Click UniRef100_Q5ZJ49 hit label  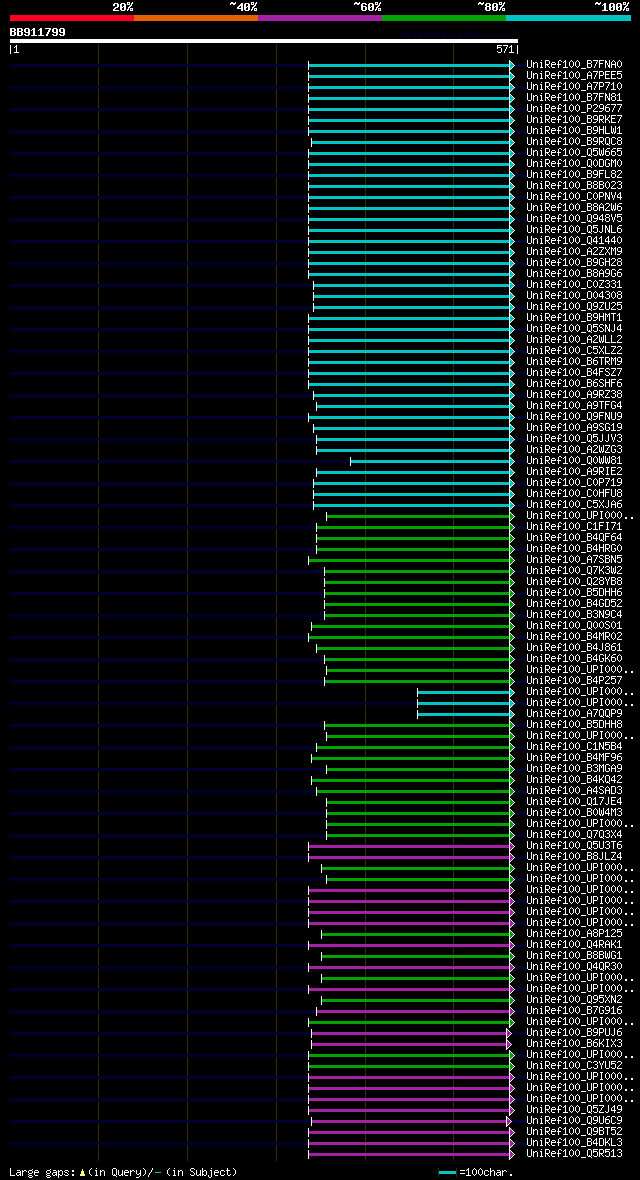574,1110
